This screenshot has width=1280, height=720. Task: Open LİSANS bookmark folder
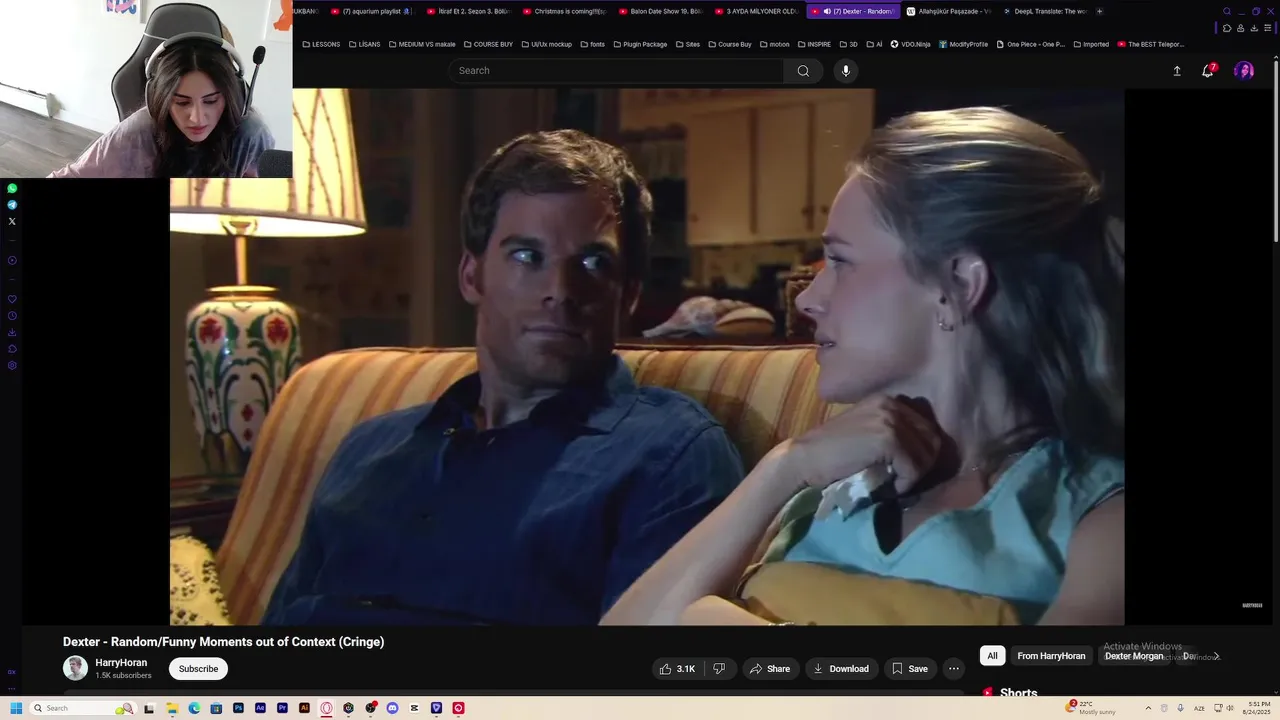coord(364,44)
